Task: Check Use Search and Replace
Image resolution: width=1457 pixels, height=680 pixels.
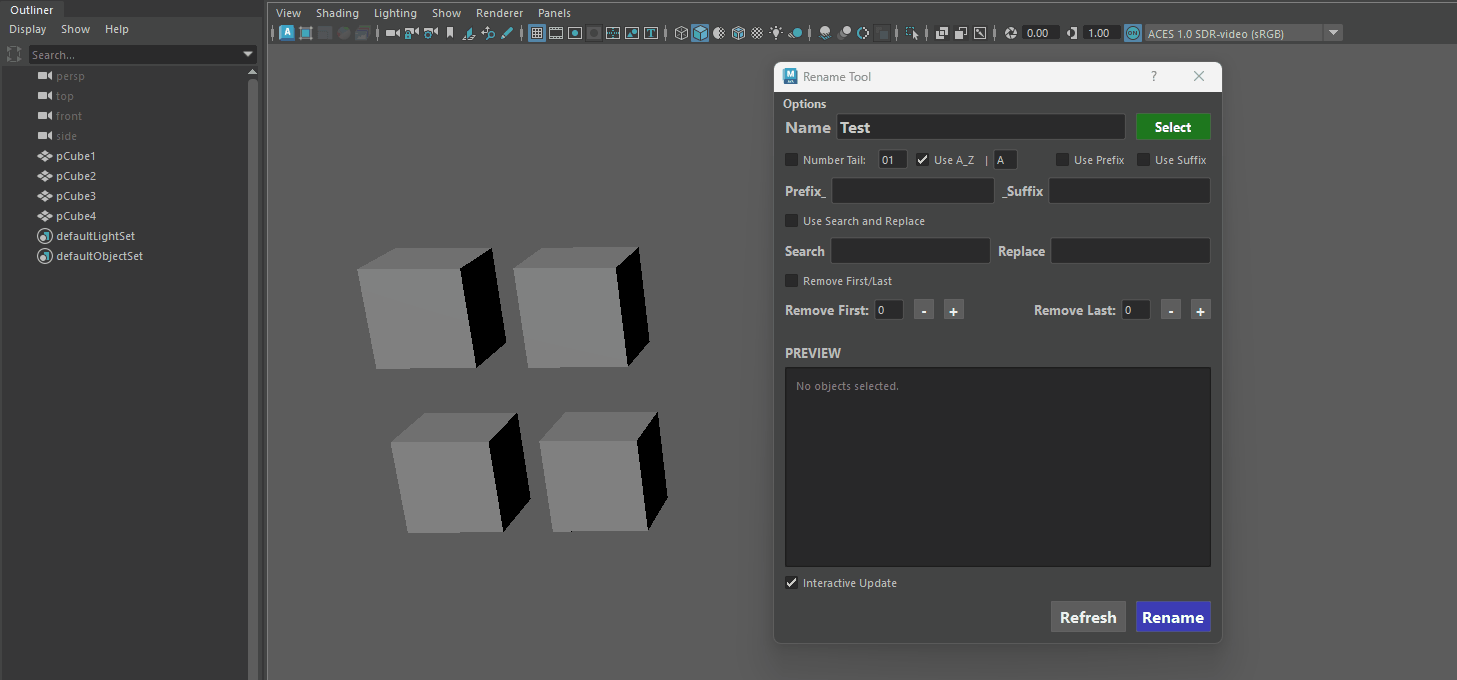Action: pyautogui.click(x=792, y=221)
